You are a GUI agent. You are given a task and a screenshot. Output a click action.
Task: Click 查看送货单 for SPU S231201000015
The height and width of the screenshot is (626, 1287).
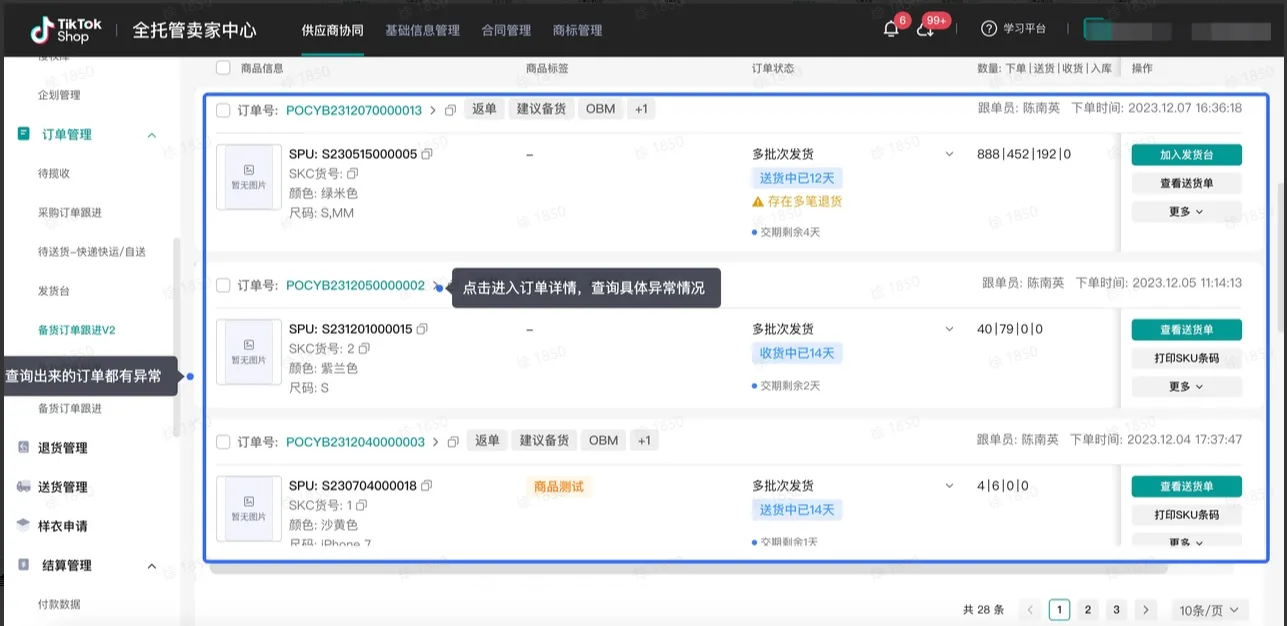(x=1186, y=329)
